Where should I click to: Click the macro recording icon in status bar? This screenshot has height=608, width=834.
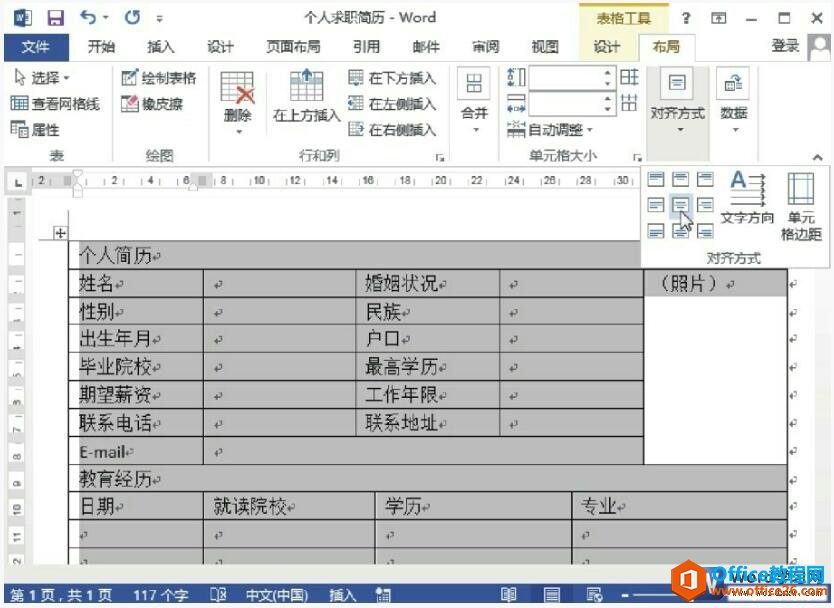383,595
